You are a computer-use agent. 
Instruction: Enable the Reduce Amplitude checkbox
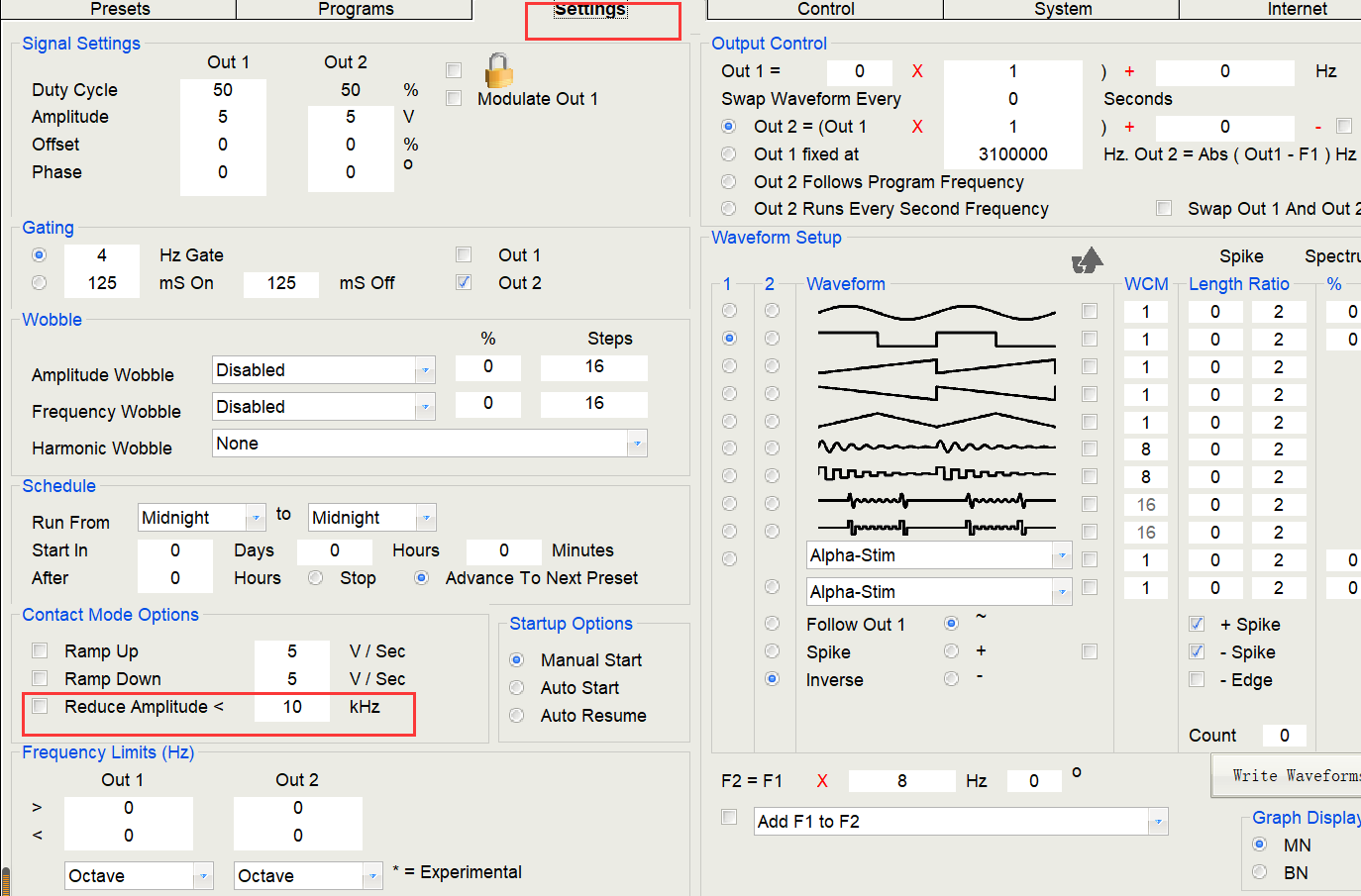[40, 706]
